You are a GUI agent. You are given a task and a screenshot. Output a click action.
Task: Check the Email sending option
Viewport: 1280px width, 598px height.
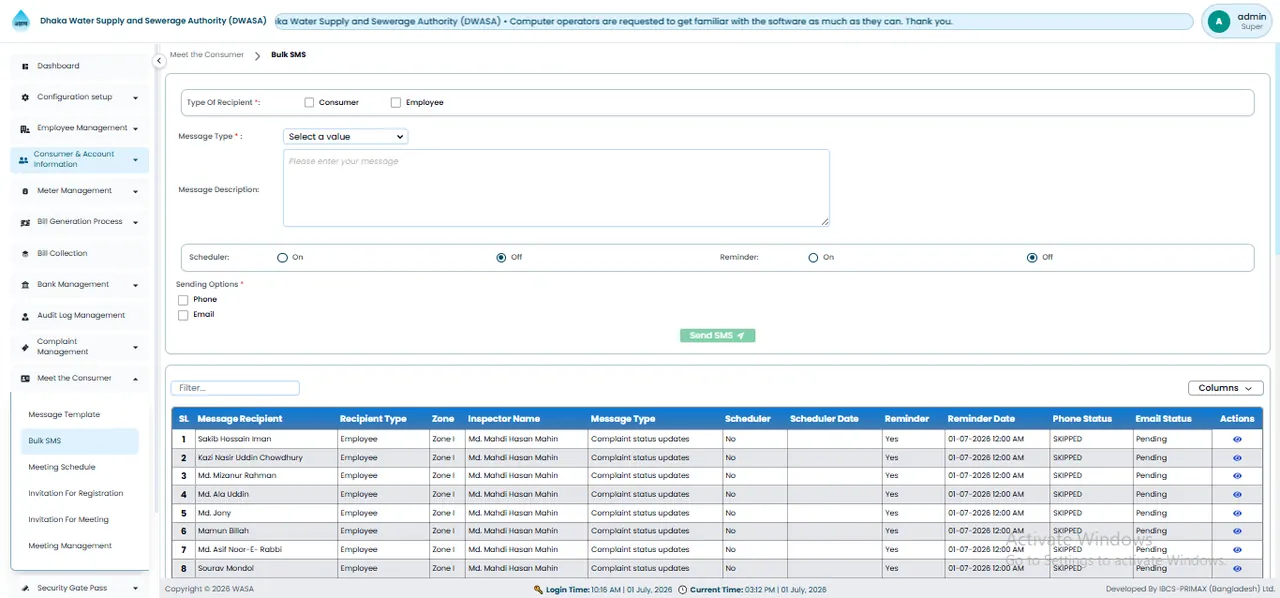click(x=183, y=315)
